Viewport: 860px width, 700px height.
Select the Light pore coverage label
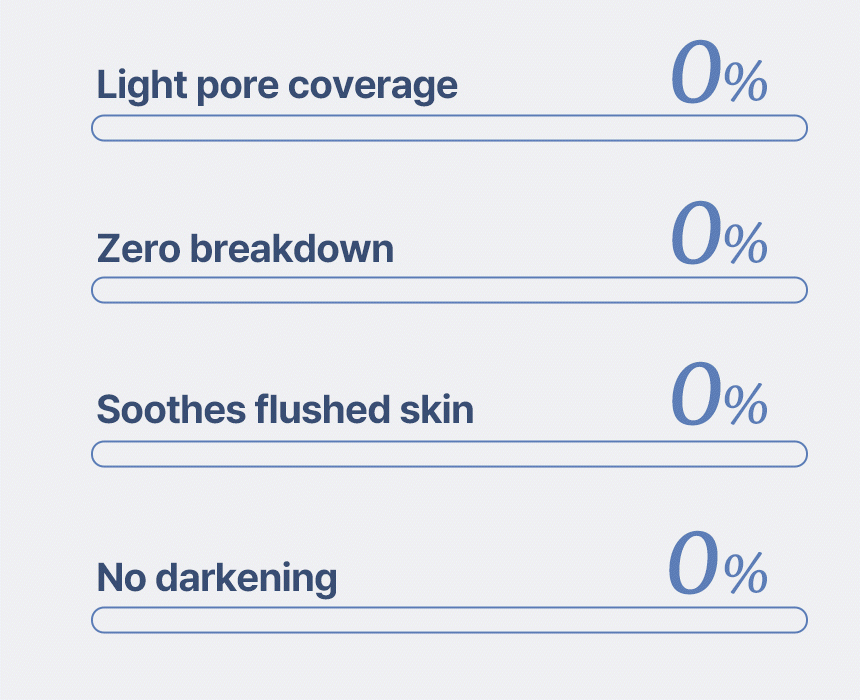(x=277, y=86)
